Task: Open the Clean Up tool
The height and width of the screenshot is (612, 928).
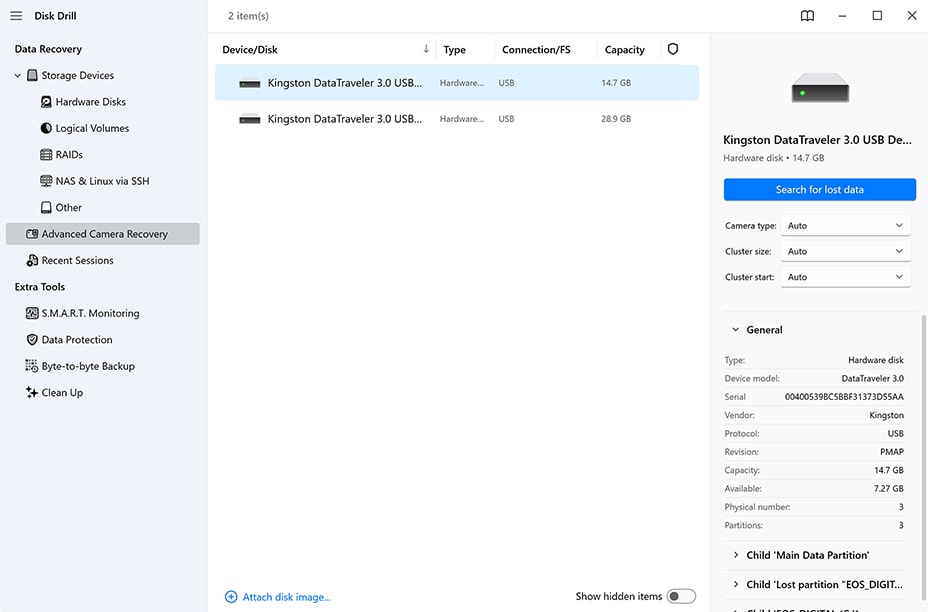Action: click(x=62, y=393)
